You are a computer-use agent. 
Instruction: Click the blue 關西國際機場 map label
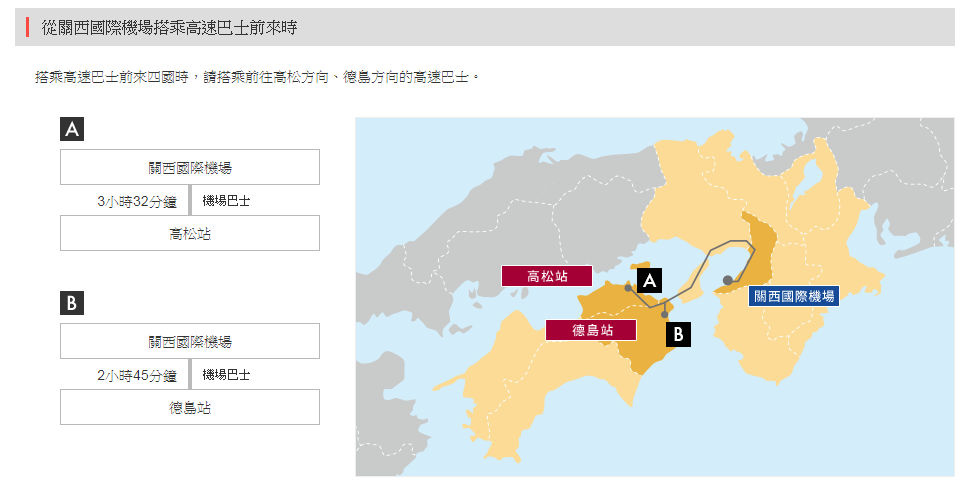(793, 296)
